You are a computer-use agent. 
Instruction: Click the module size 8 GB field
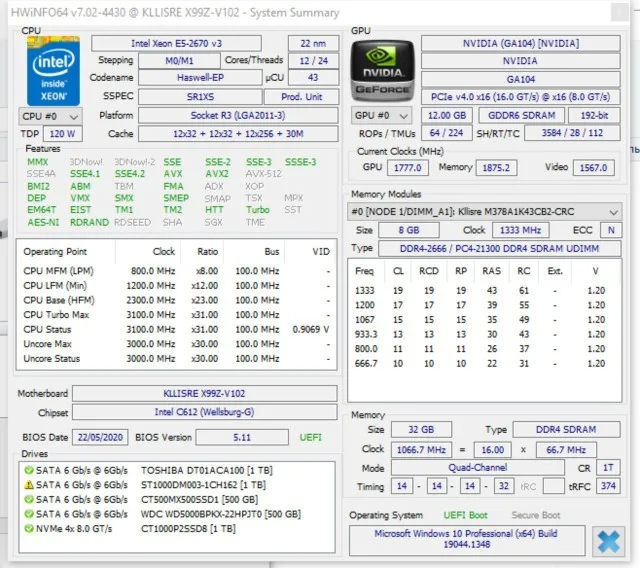[x=409, y=230]
